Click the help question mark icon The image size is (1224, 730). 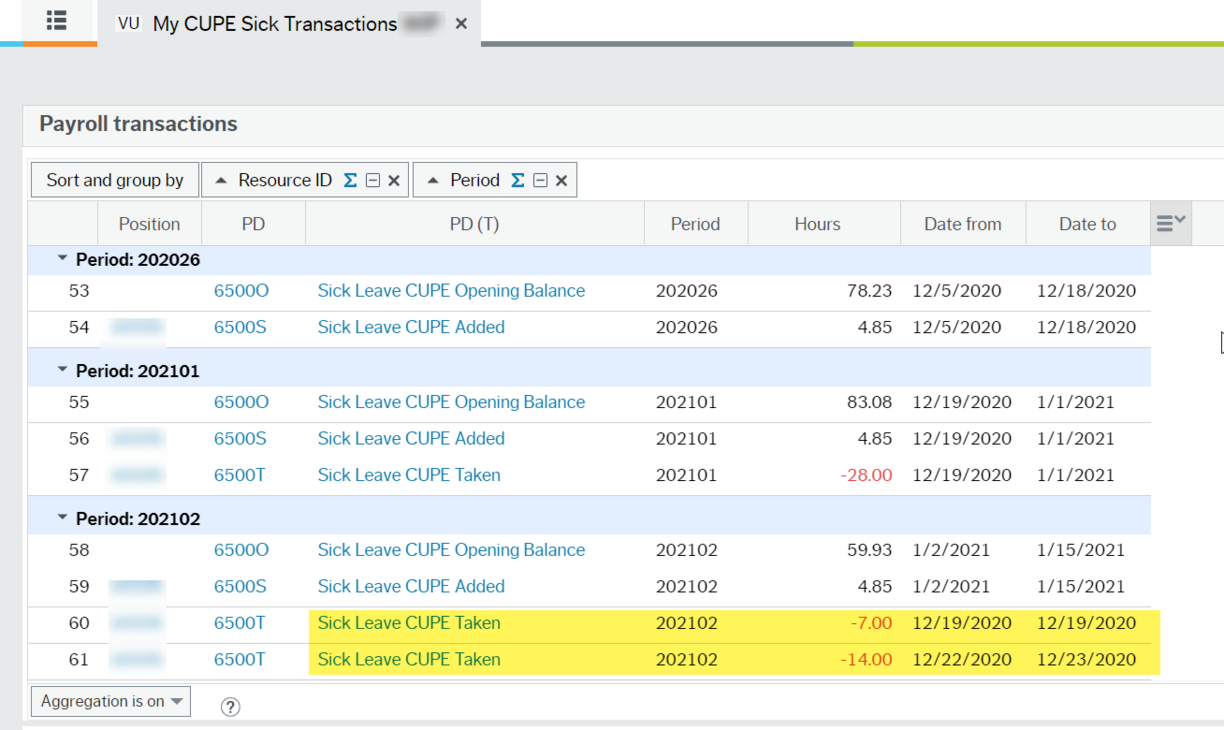(x=230, y=707)
